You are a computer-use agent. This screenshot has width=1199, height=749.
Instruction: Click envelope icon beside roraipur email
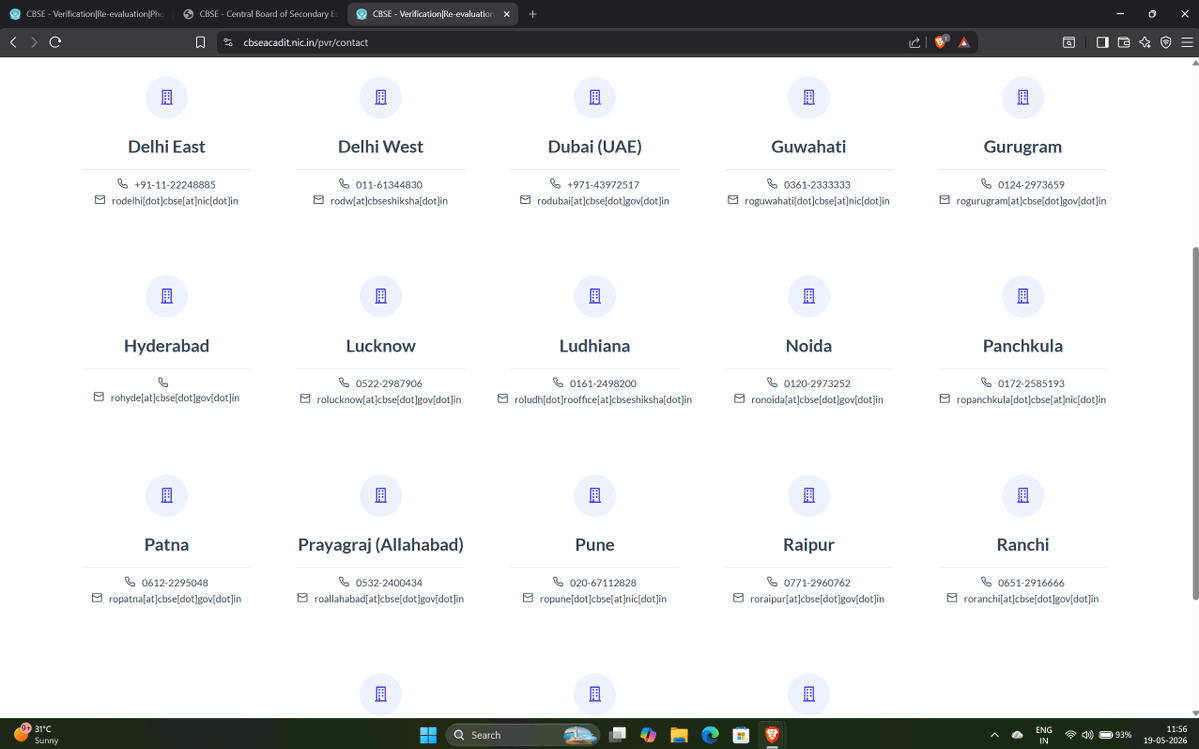tap(738, 598)
